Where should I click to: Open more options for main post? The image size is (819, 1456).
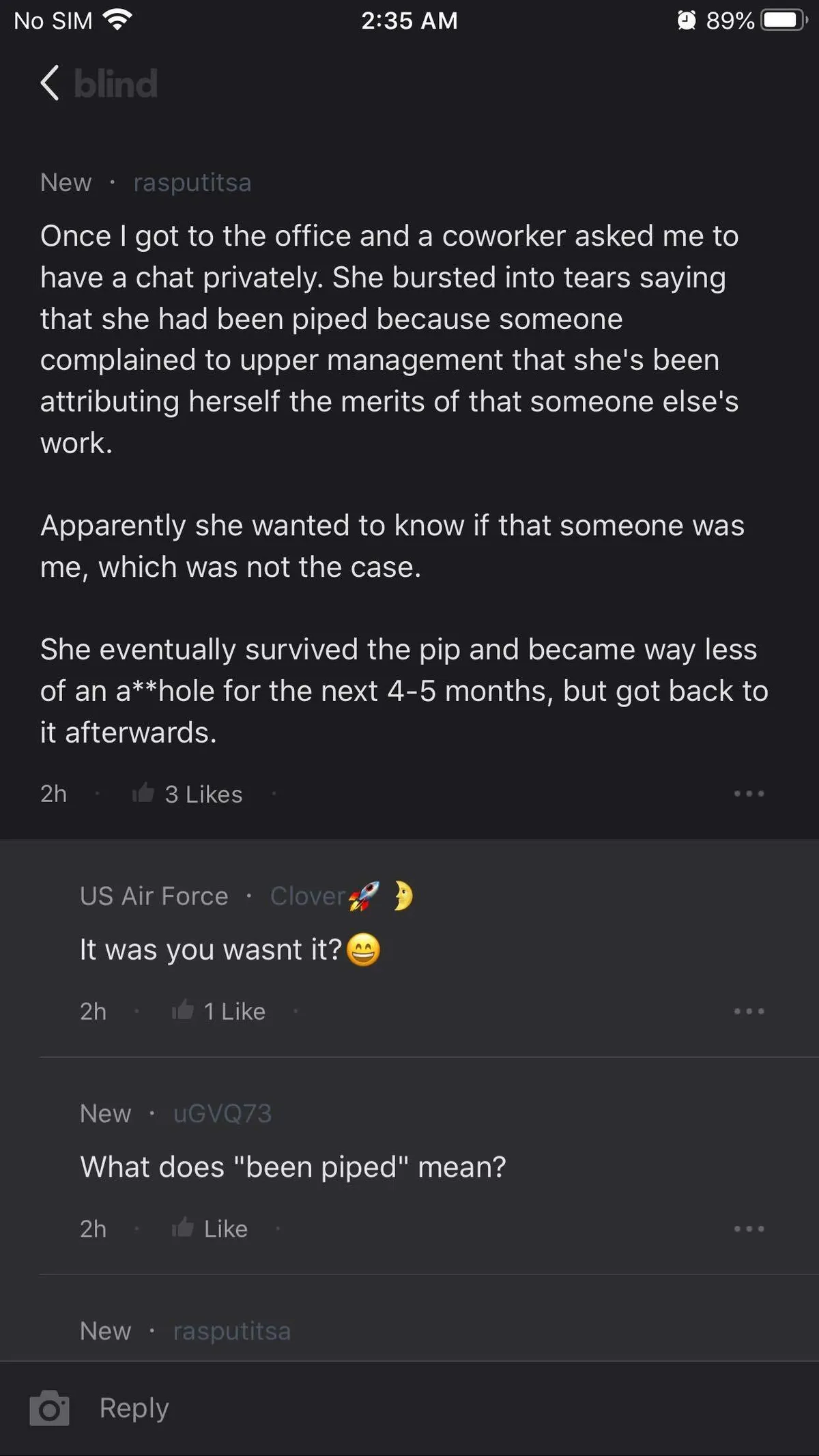[749, 793]
